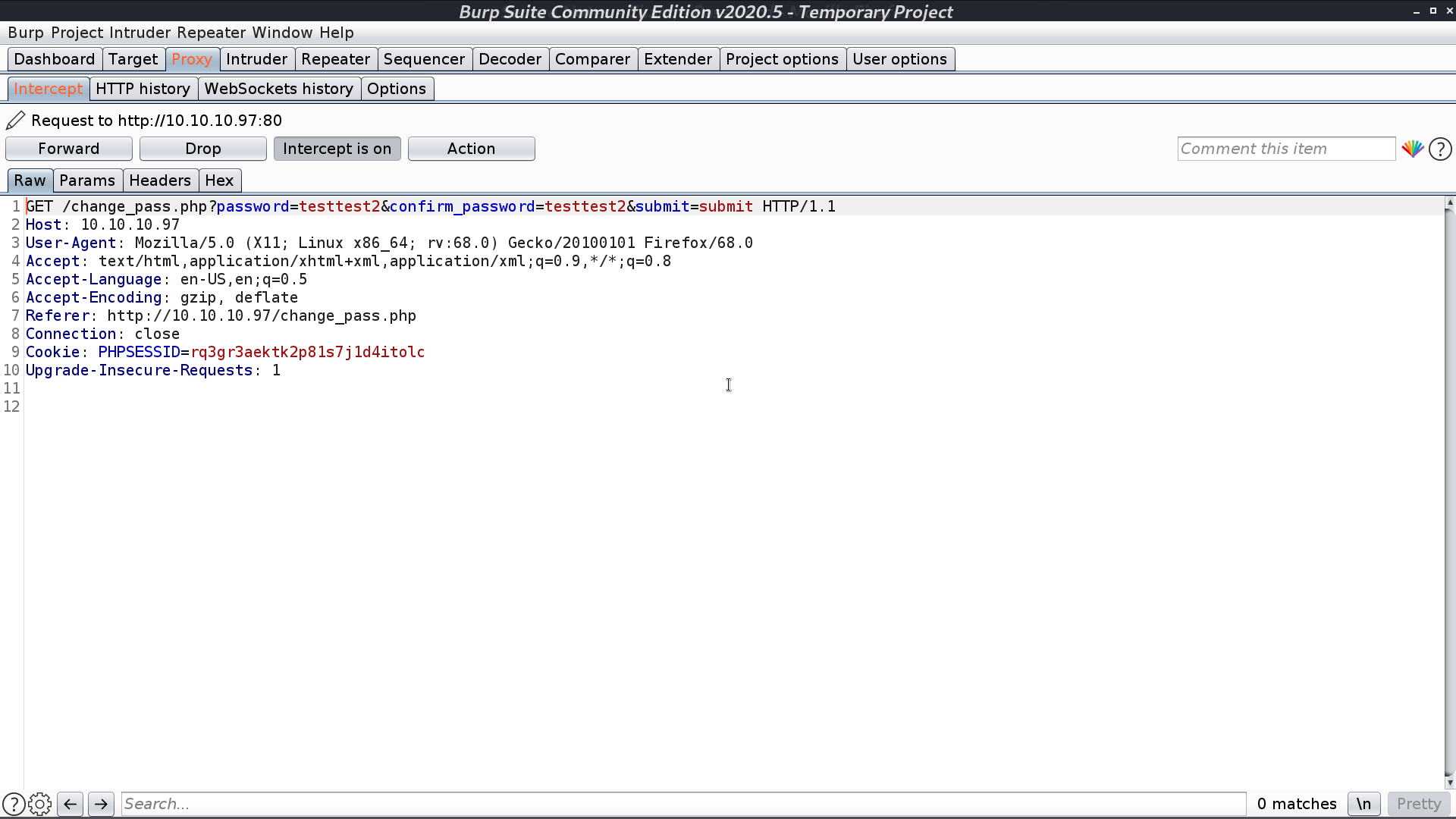1456x819 pixels.
Task: Switch to the Dashboard tab
Action: pos(55,59)
